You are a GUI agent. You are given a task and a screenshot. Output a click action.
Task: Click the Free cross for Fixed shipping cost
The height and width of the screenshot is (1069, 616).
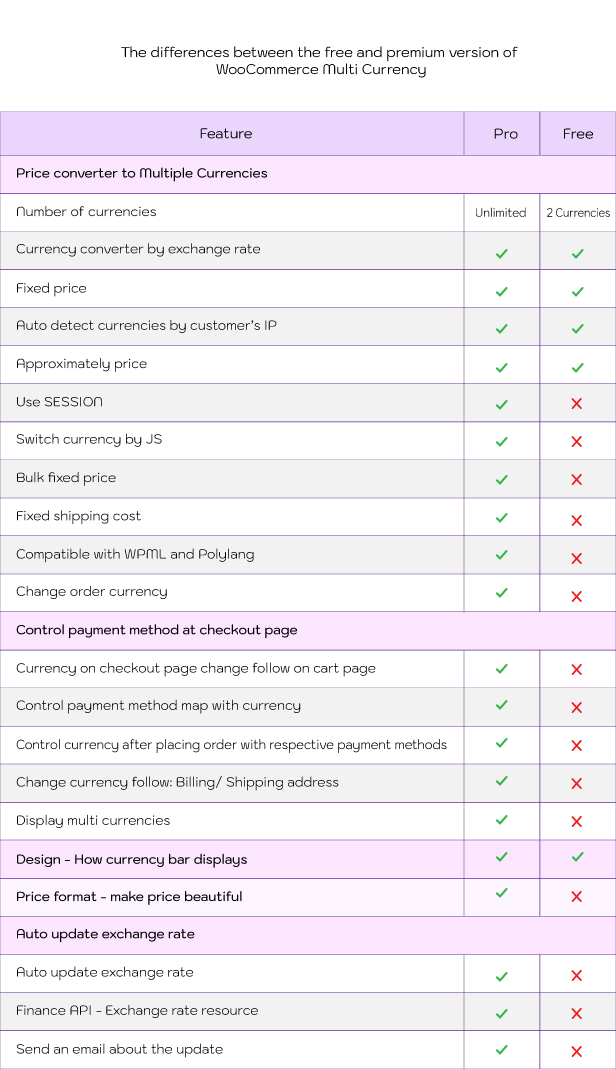576,520
